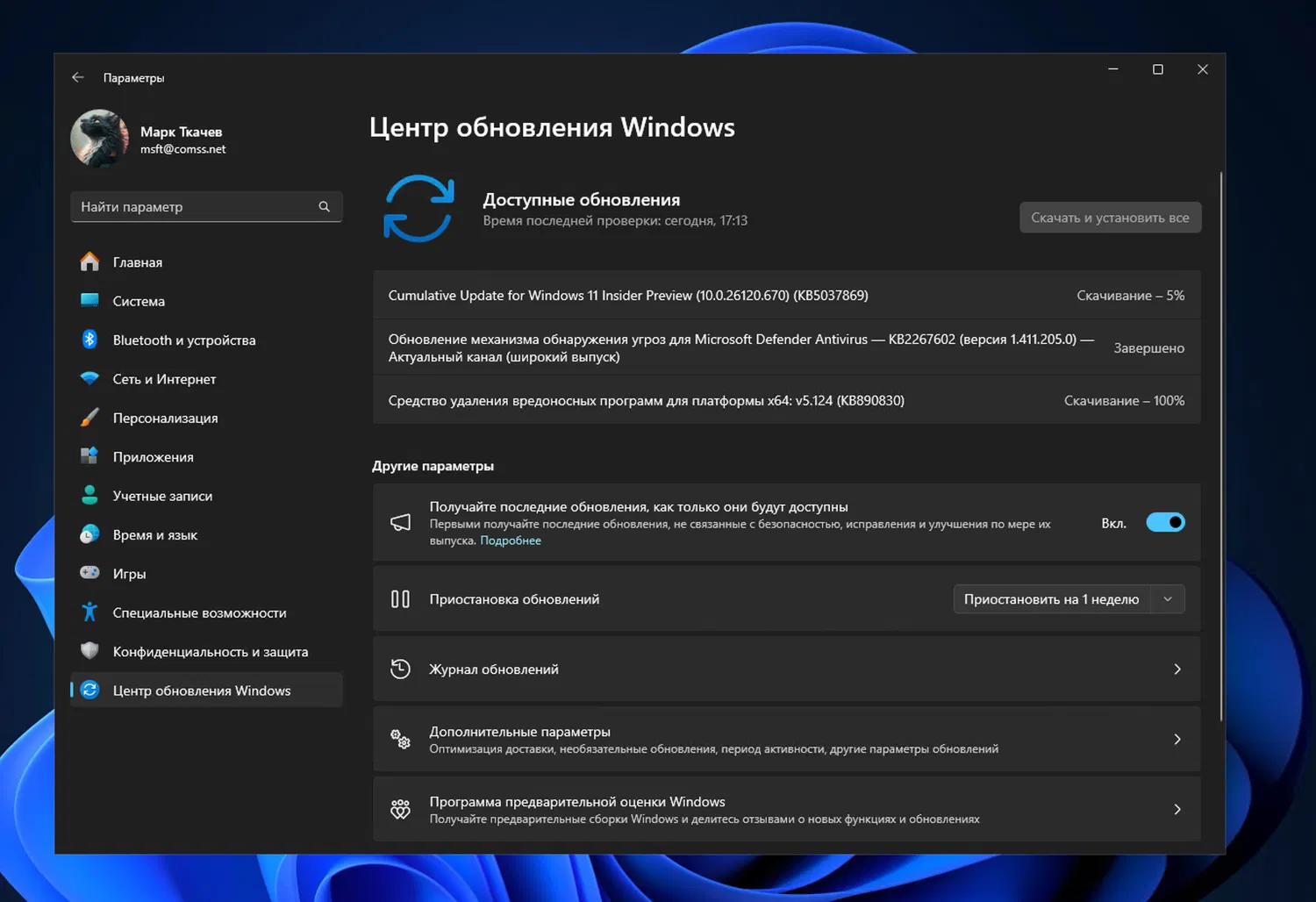Click the Персонализация paintbrush icon

point(89,418)
